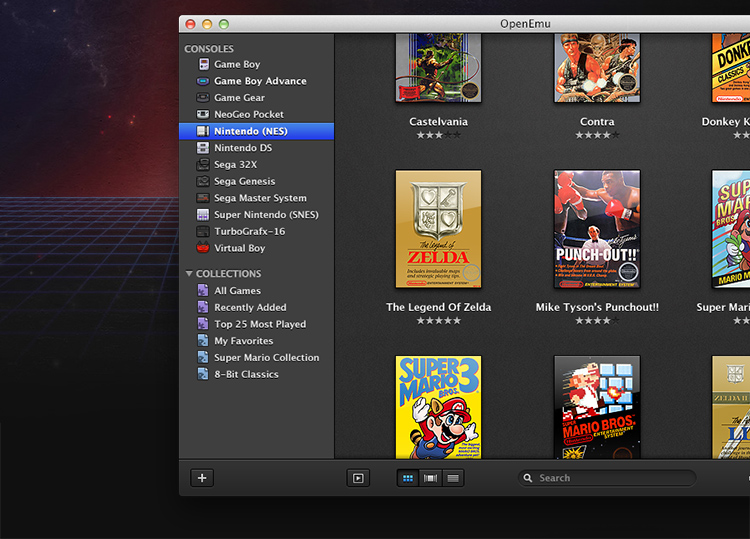Switch to cover flow view

pyautogui.click(x=430, y=478)
